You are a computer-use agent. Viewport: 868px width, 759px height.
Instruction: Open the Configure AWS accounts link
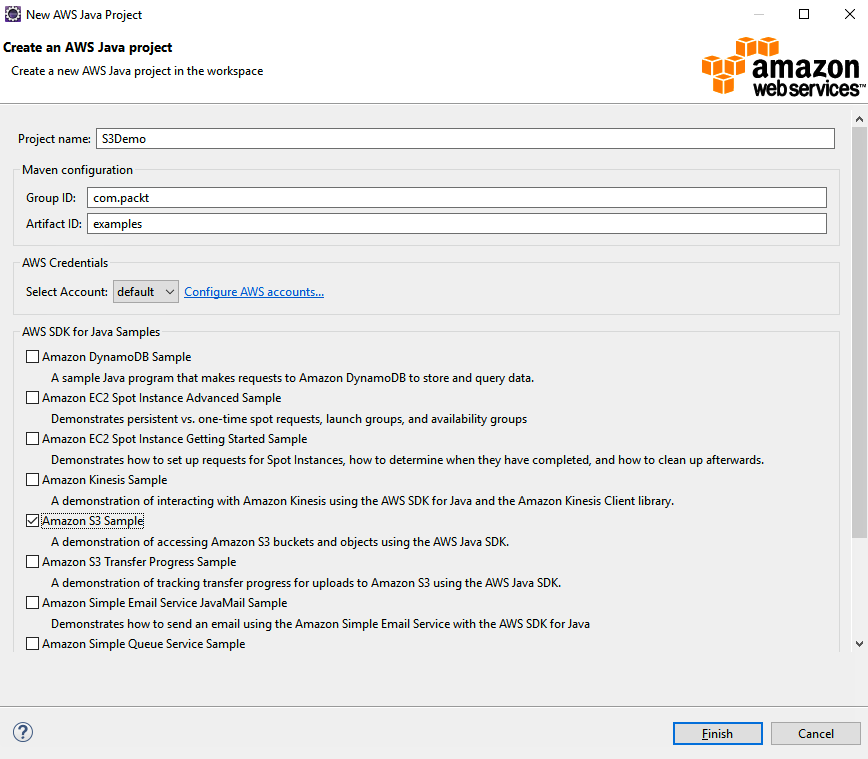point(254,292)
